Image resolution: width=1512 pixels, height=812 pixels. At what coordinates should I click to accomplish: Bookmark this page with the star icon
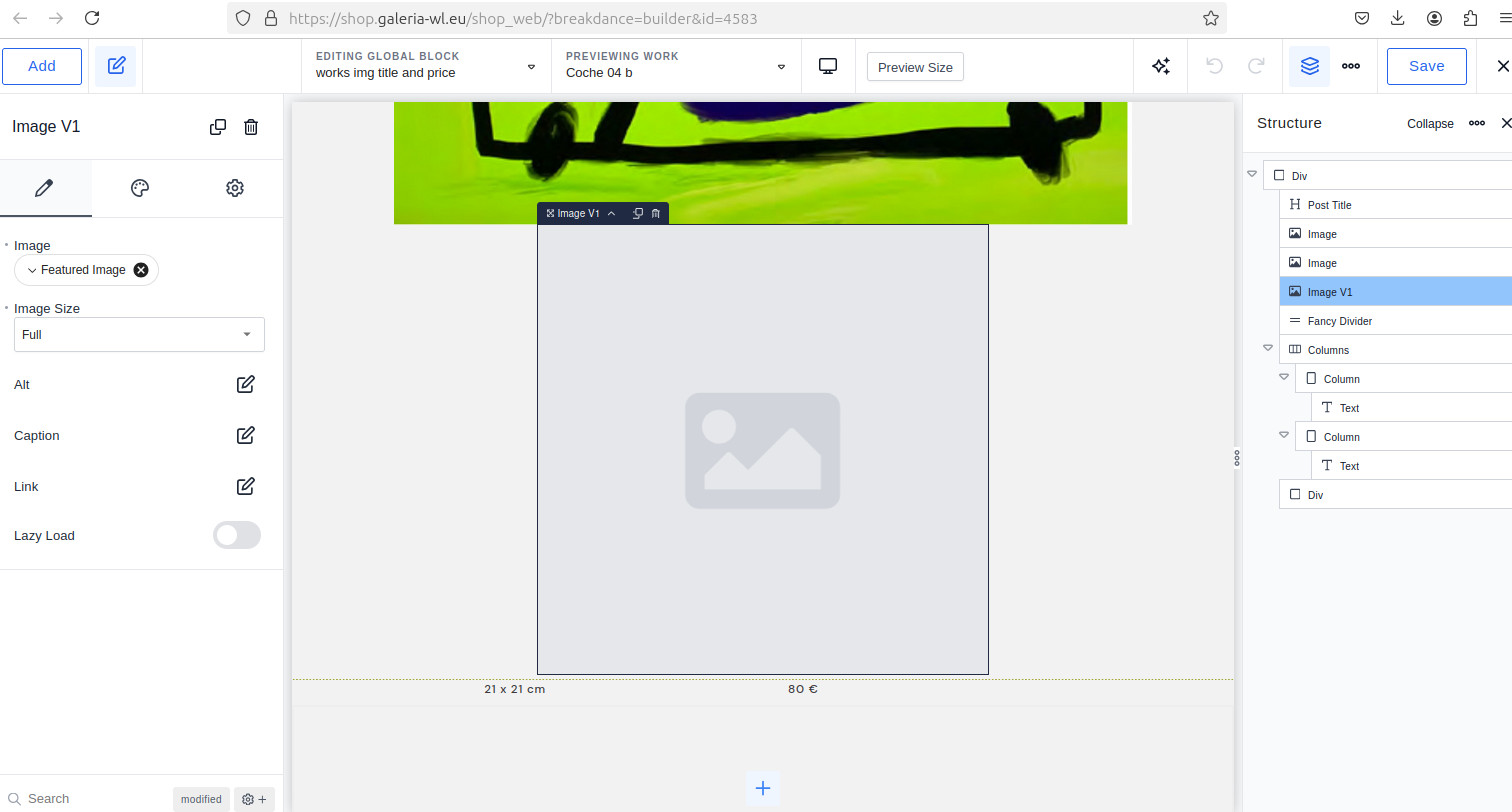(1211, 18)
